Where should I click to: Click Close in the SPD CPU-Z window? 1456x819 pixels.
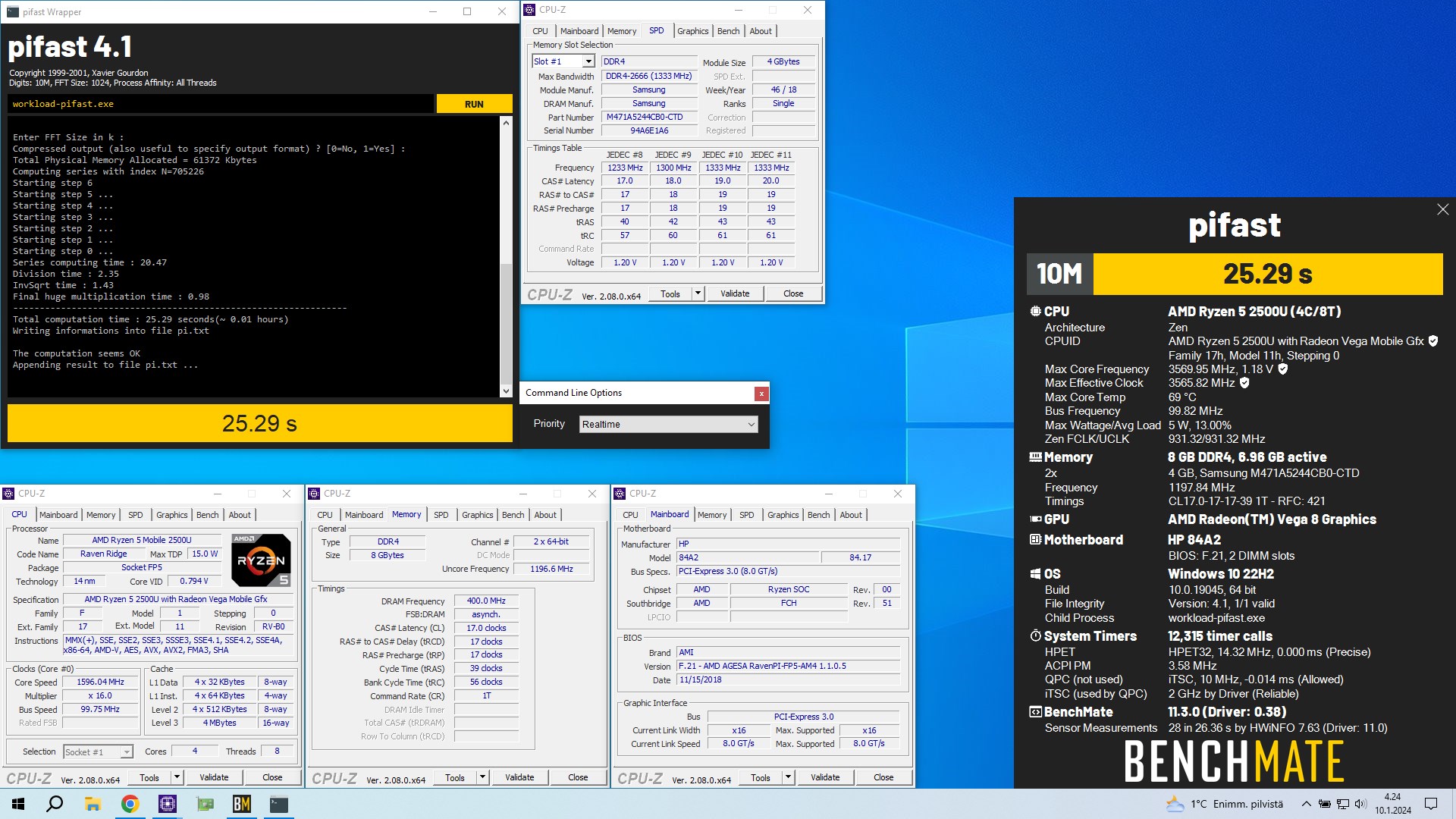point(793,293)
